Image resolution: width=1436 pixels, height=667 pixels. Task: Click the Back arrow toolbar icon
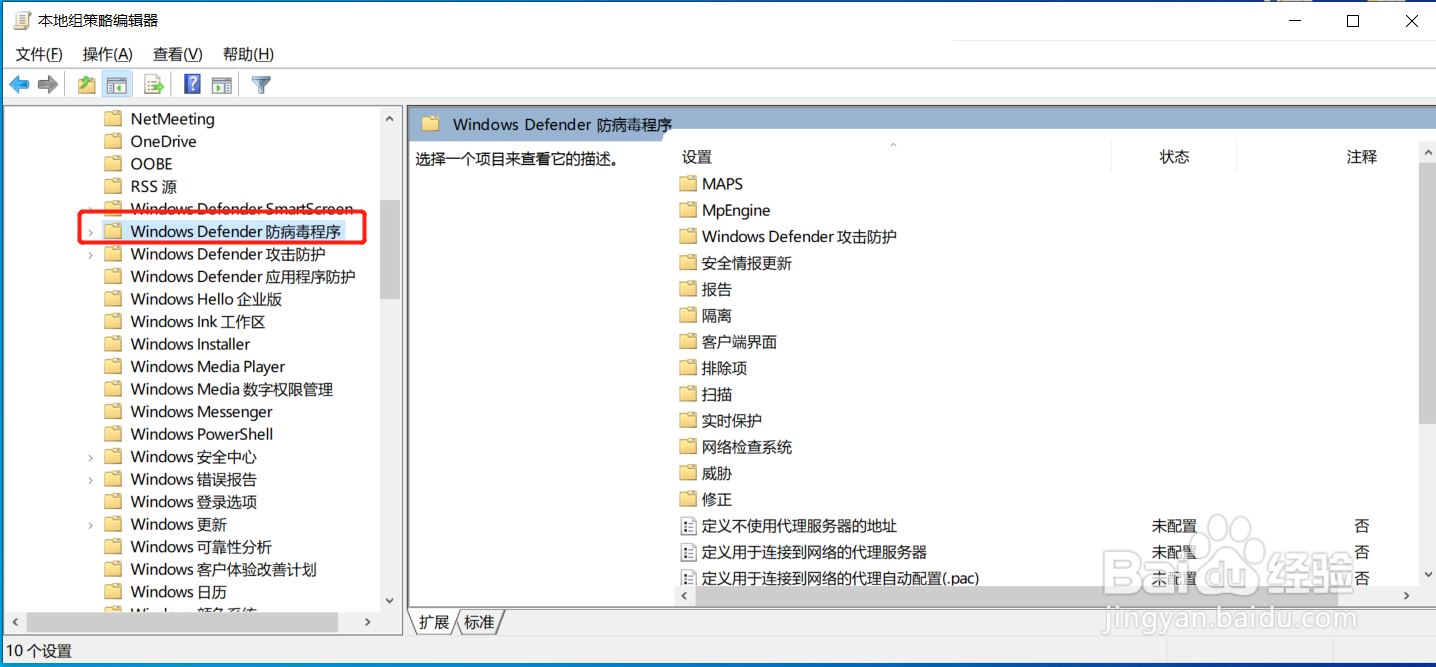[19, 85]
